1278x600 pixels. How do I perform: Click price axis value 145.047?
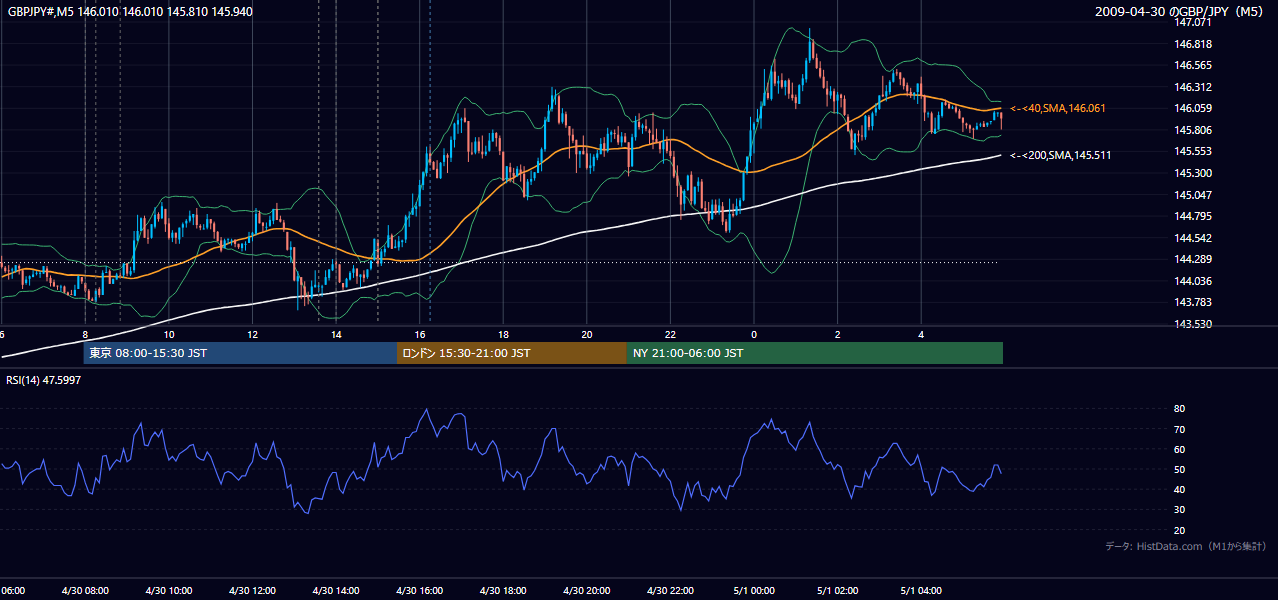1195,195
